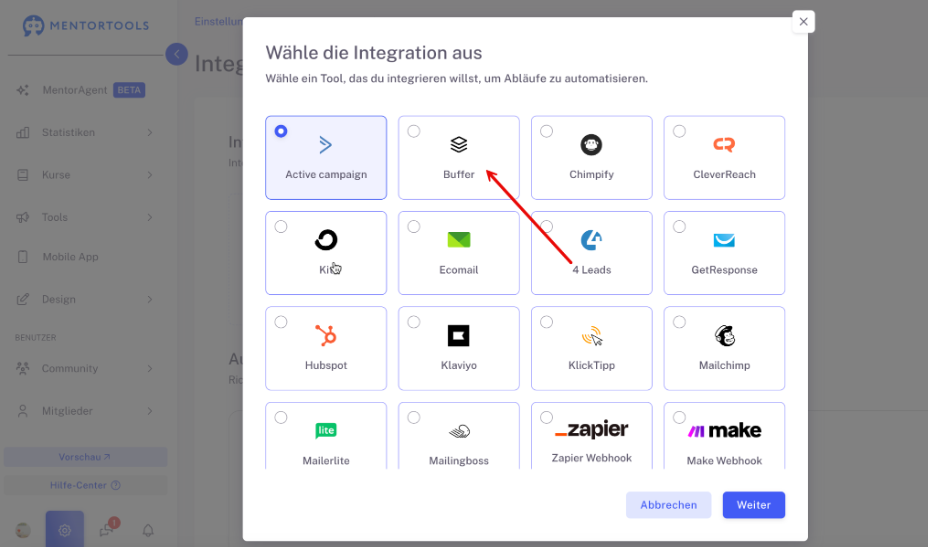Viewport: 928px width, 547px height.
Task: Select the Hubspot radio button
Action: click(x=281, y=322)
